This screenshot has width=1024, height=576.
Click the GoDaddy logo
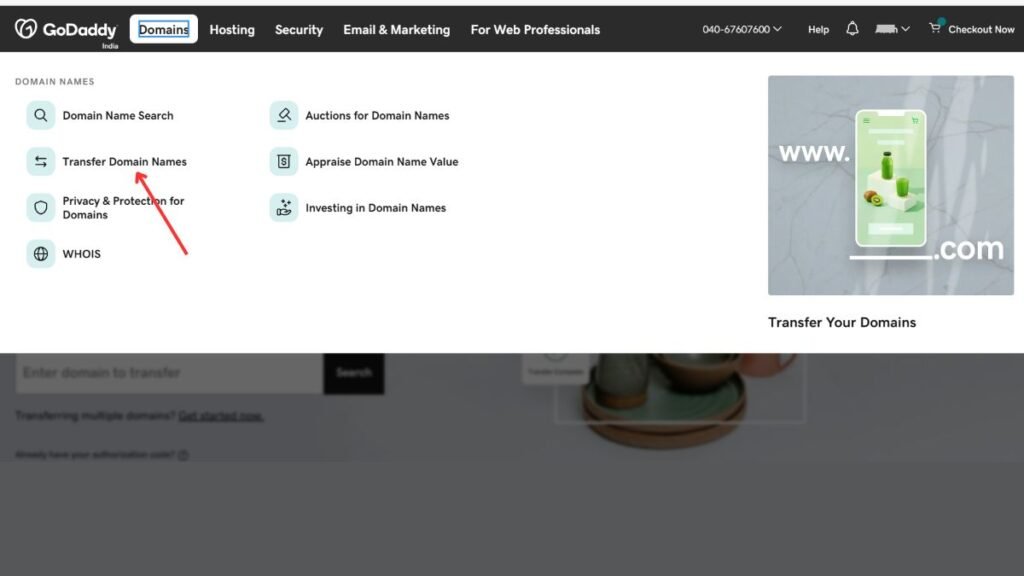[66, 29]
